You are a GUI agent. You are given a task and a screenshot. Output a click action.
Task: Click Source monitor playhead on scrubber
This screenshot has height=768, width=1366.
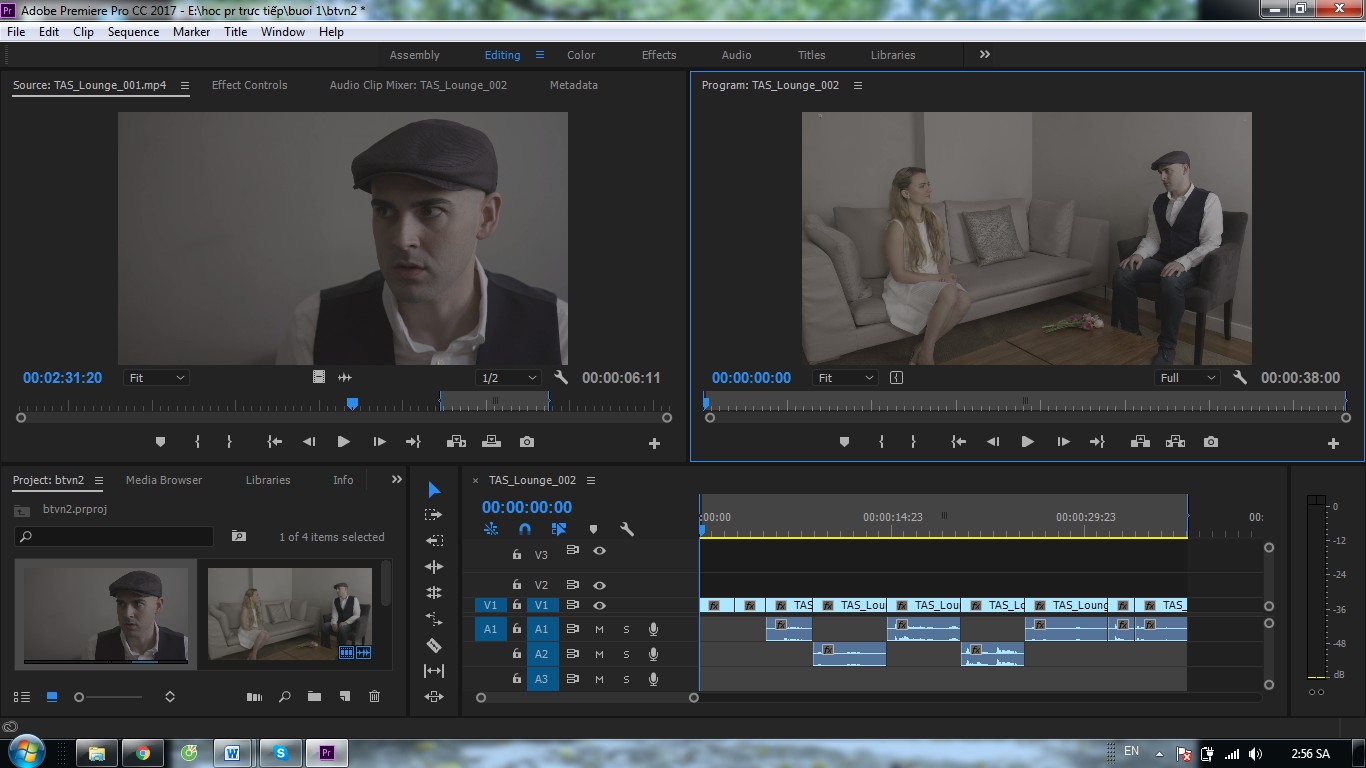pos(352,403)
